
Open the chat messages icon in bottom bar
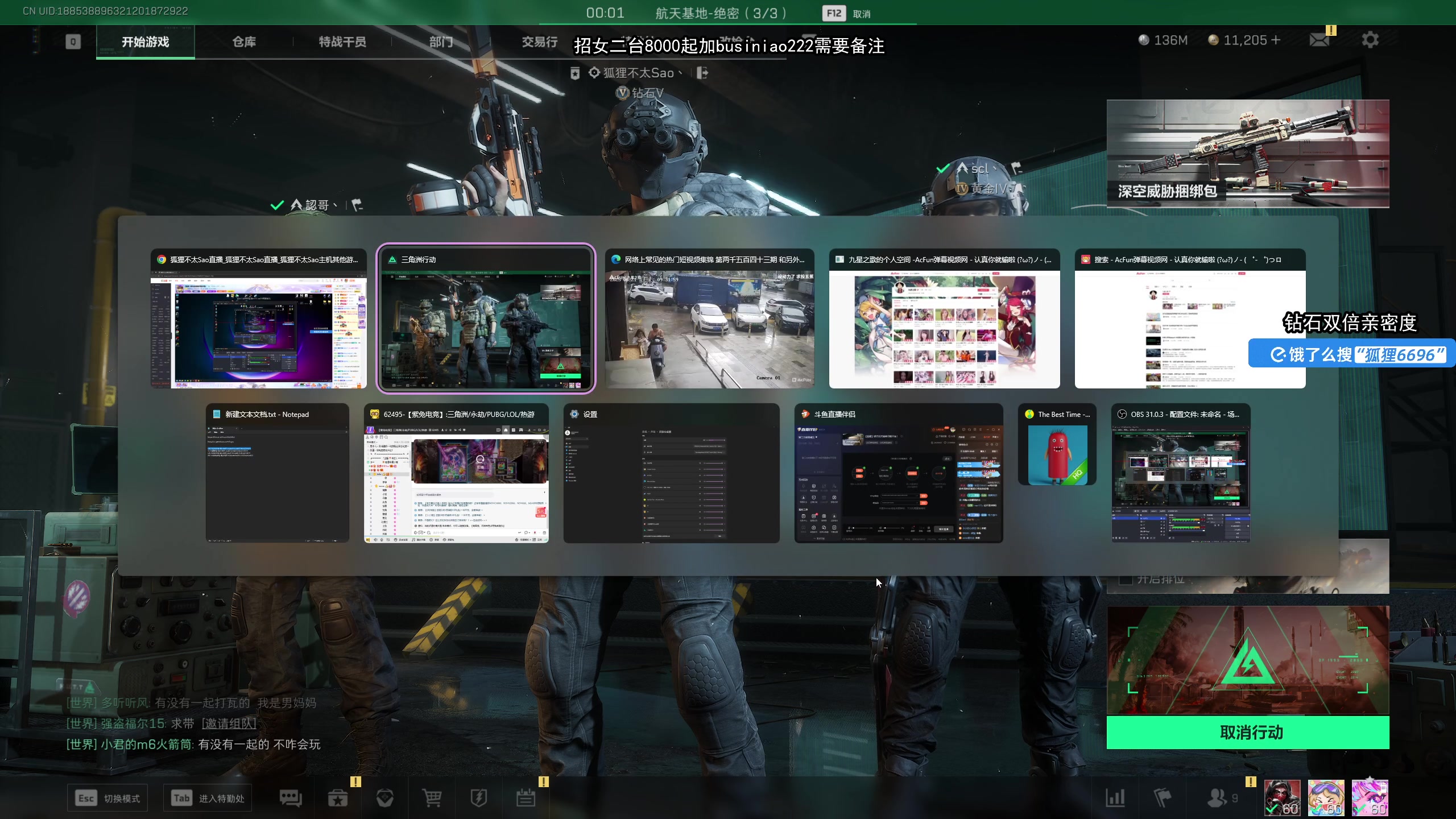click(x=291, y=798)
